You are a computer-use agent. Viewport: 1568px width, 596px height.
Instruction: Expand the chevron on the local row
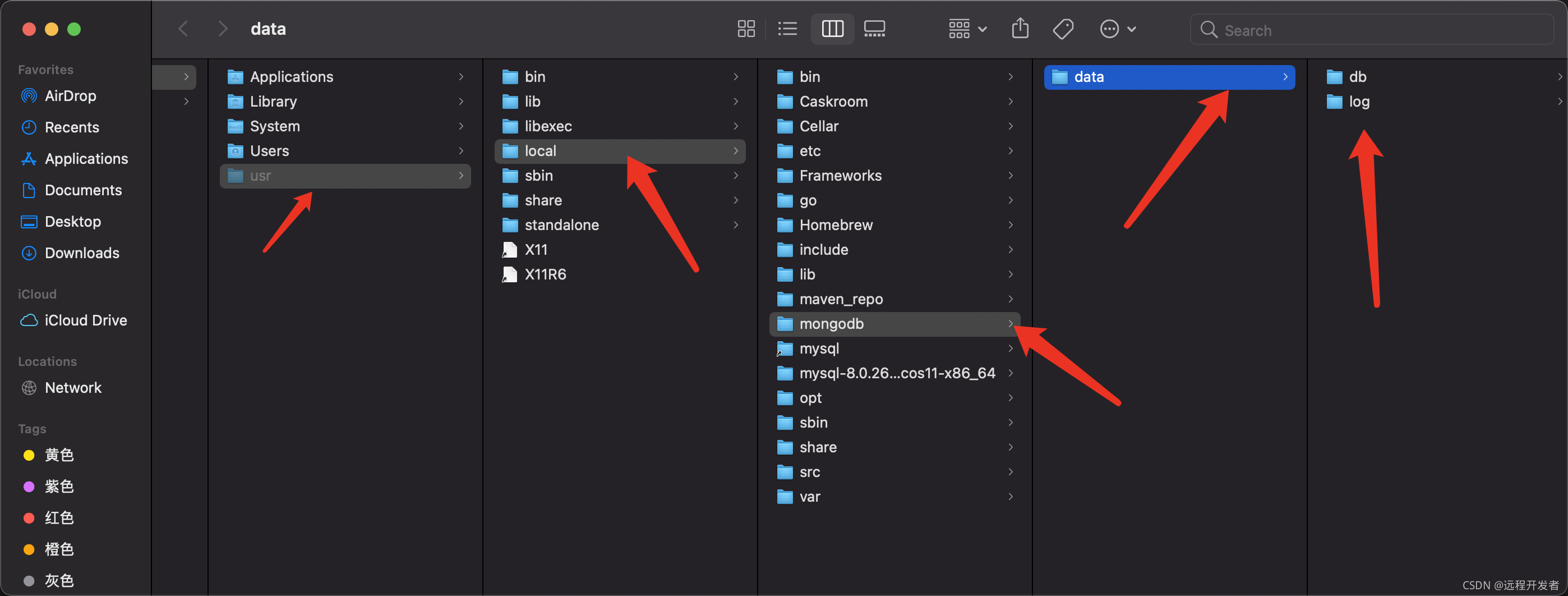click(x=736, y=150)
